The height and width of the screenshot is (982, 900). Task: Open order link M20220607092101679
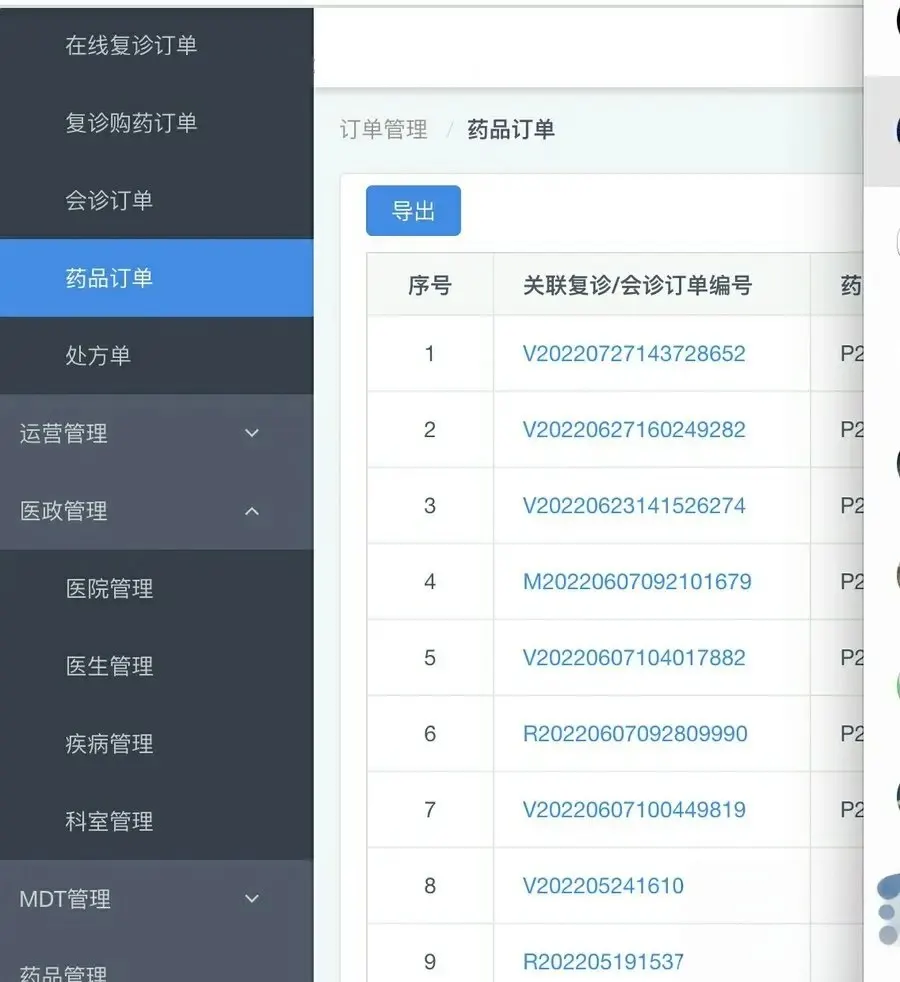[x=637, y=582]
